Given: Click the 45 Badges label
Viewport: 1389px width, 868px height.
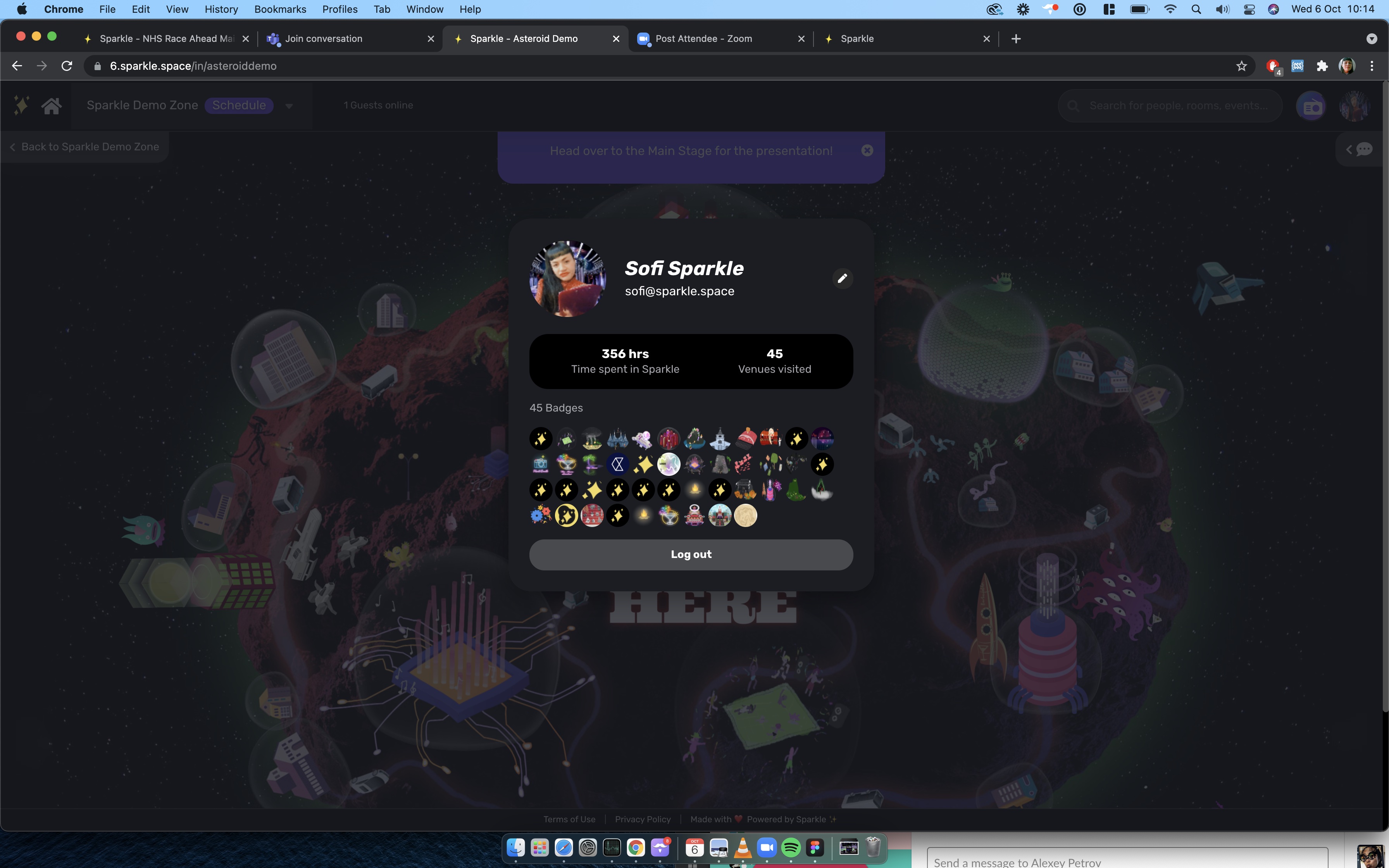Looking at the screenshot, I should 556,408.
